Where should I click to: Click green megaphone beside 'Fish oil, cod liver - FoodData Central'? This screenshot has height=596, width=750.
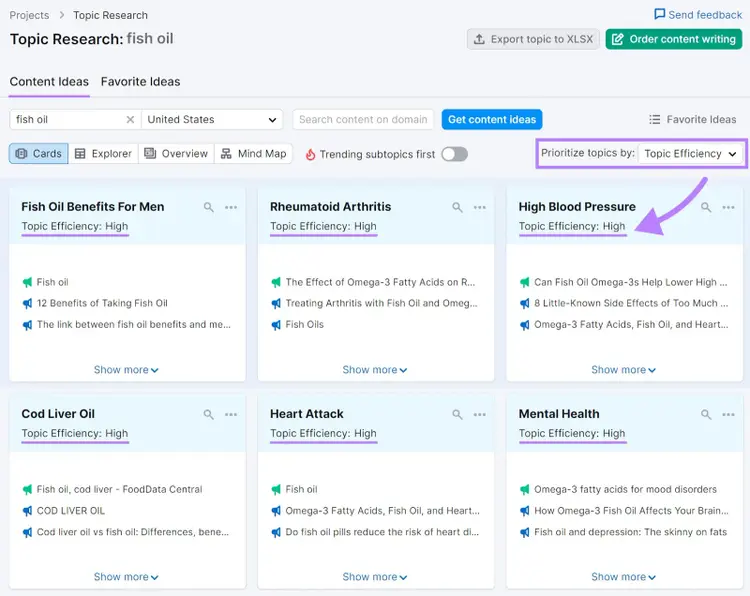27,489
